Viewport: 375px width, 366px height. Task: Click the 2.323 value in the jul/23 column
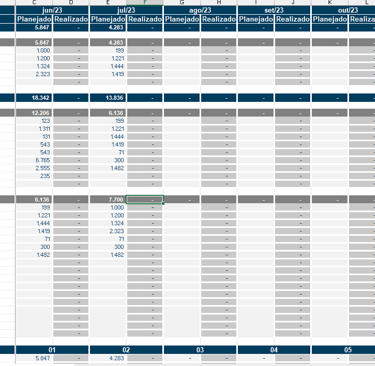108,231
